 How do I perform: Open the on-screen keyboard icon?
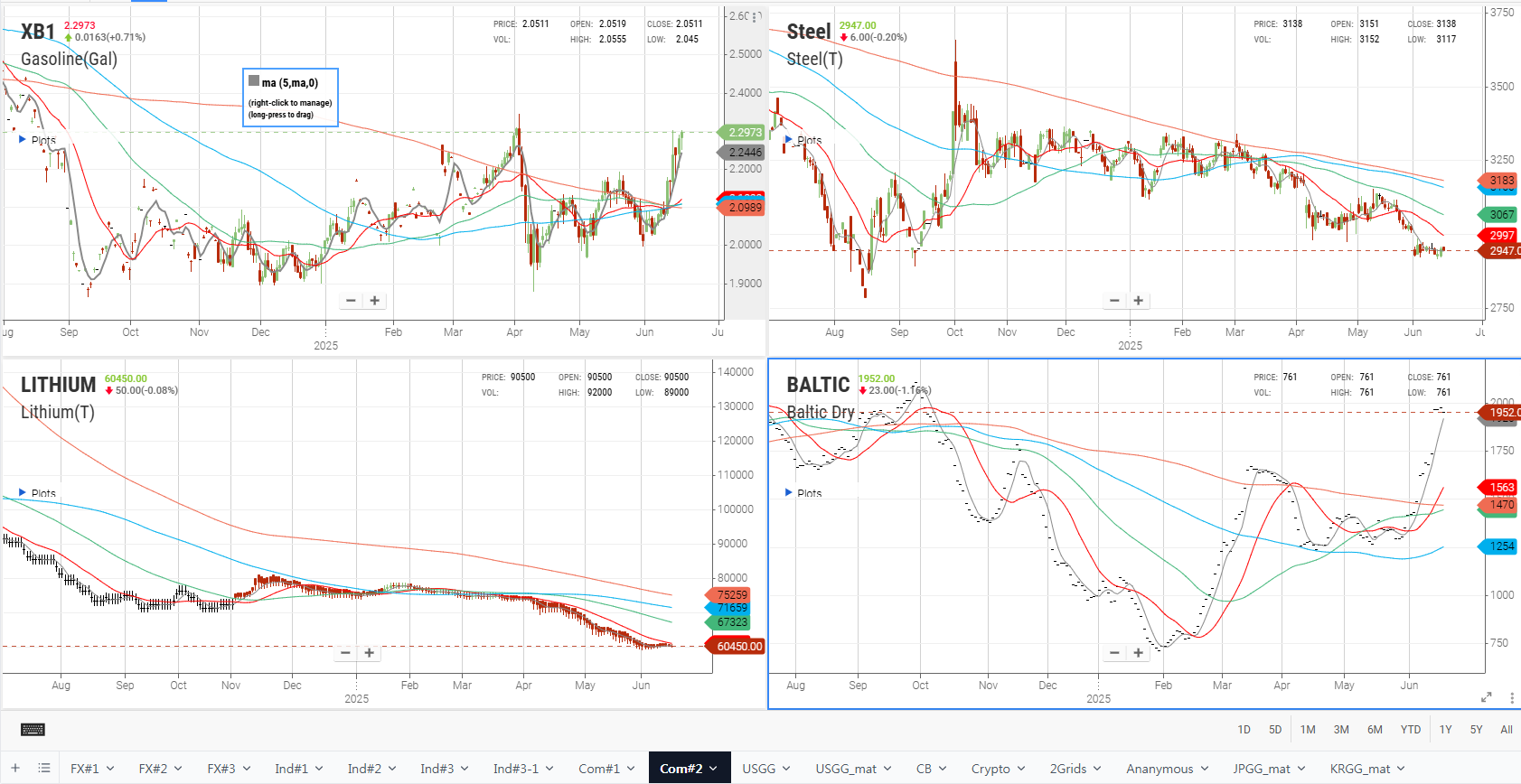click(33, 730)
